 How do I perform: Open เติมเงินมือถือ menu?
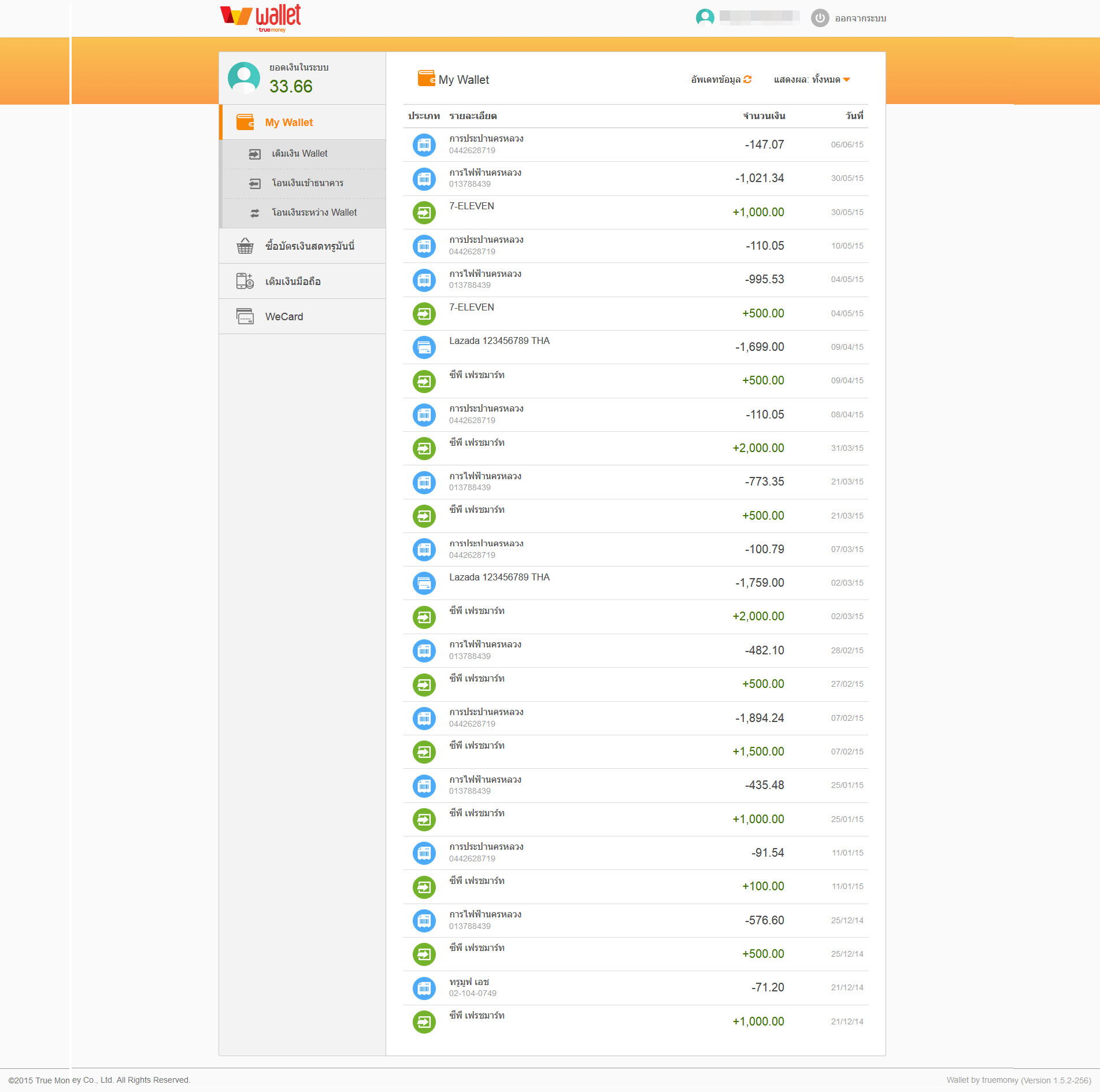coord(302,282)
